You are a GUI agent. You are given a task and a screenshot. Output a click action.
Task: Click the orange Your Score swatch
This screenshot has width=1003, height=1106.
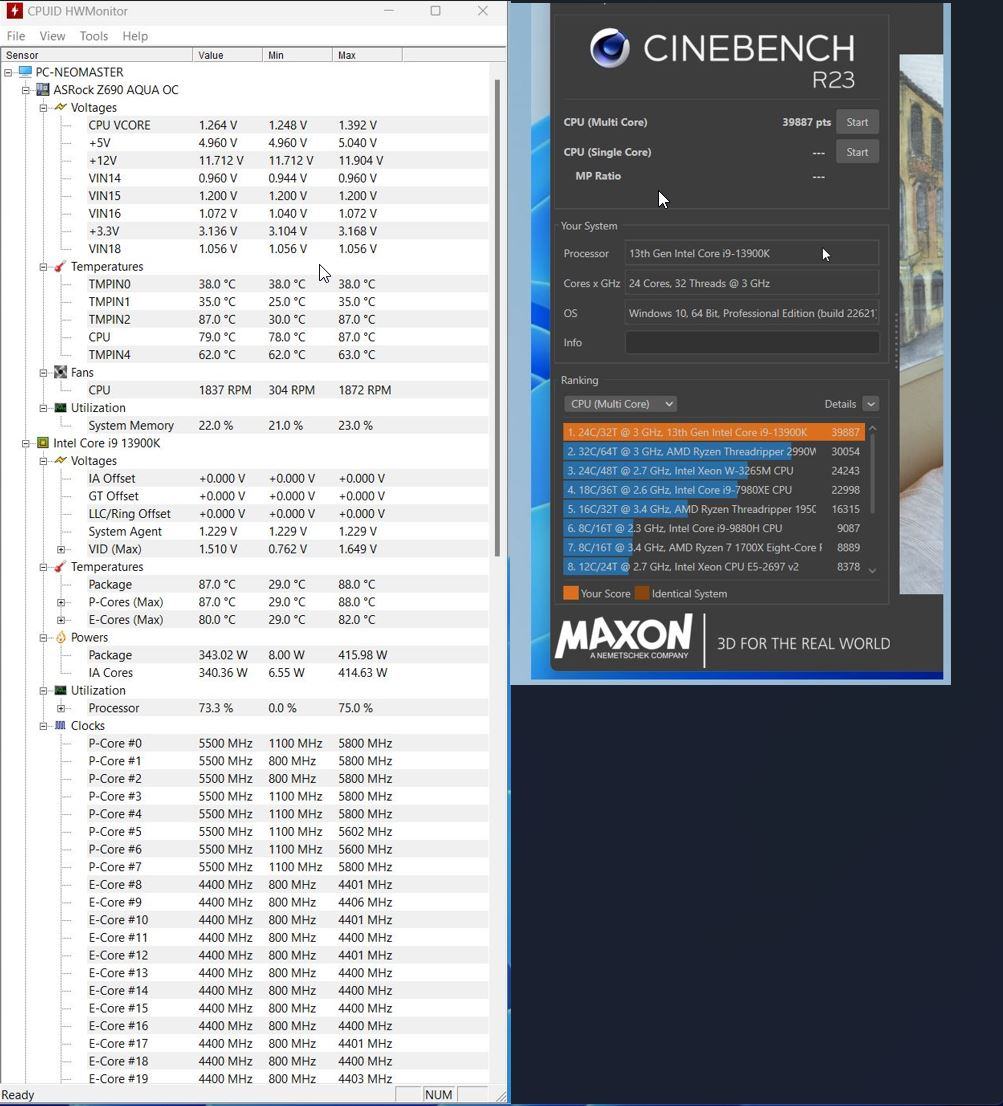click(x=571, y=593)
